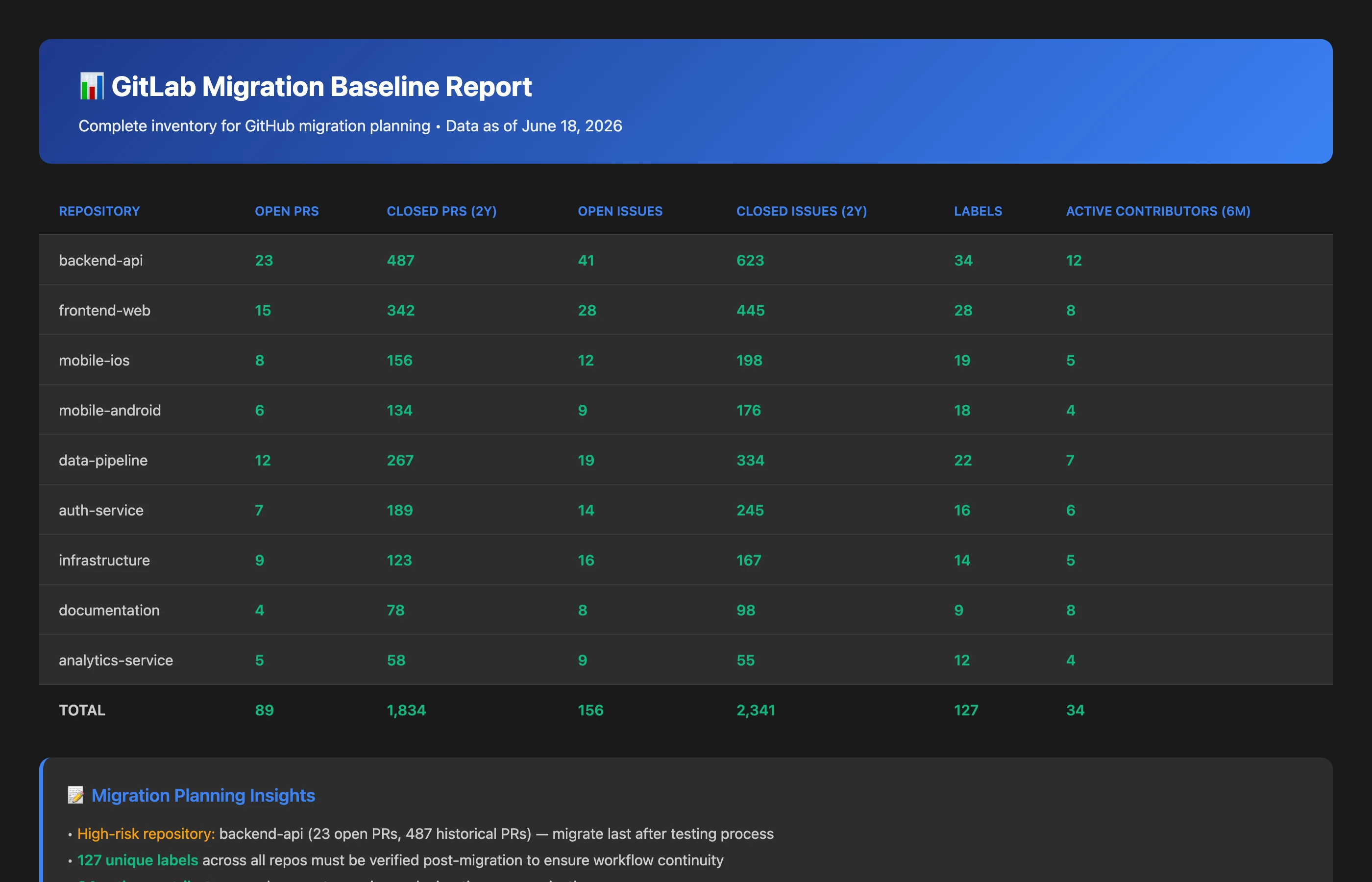Click the bar chart emoji icon in report title
The height and width of the screenshot is (882, 1372).
[x=92, y=86]
